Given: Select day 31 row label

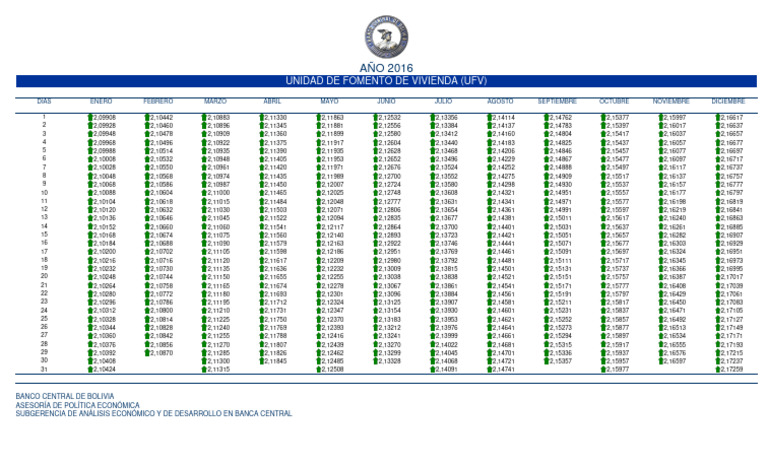Looking at the screenshot, I should [44, 370].
